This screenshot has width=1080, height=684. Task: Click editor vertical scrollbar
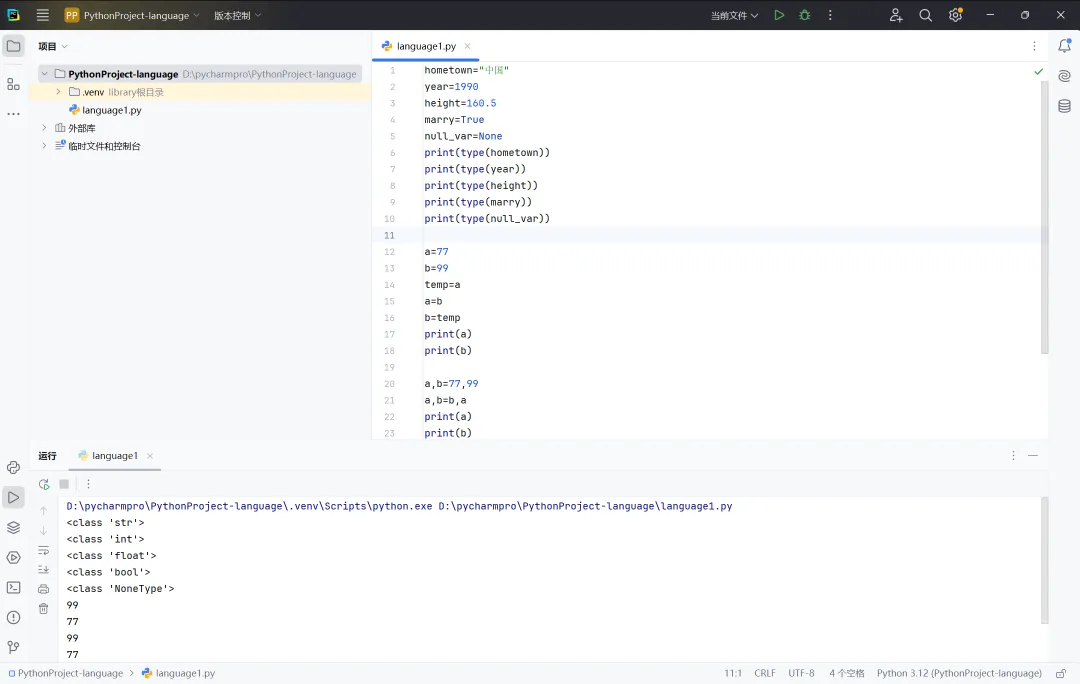tap(1044, 217)
